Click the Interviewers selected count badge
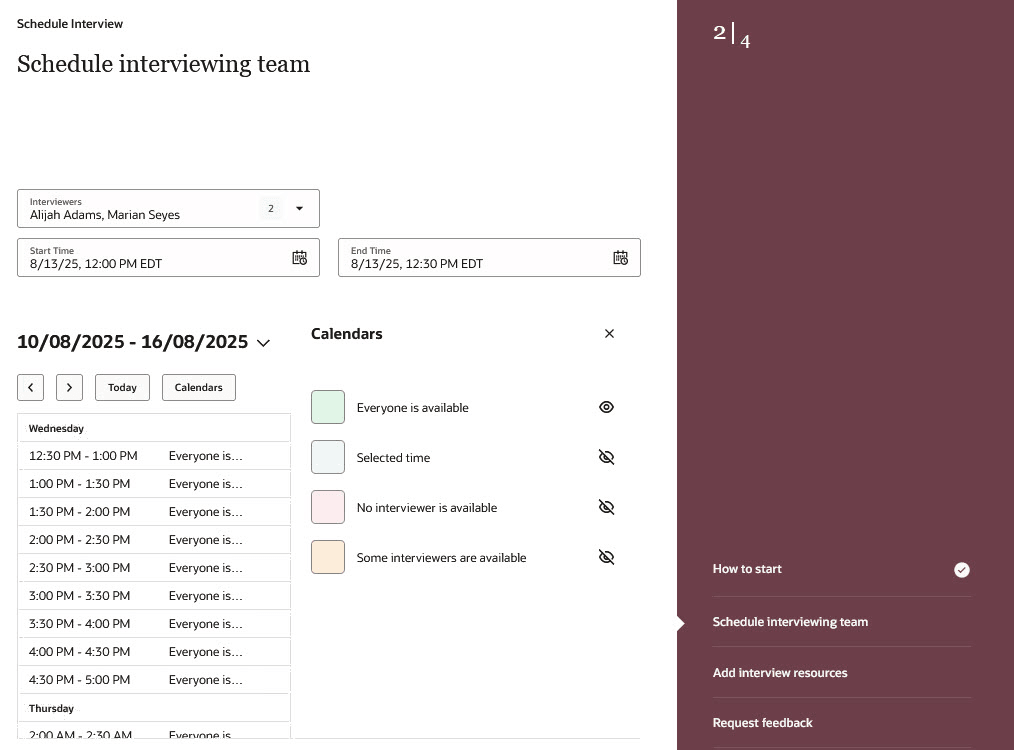 pyautogui.click(x=271, y=209)
